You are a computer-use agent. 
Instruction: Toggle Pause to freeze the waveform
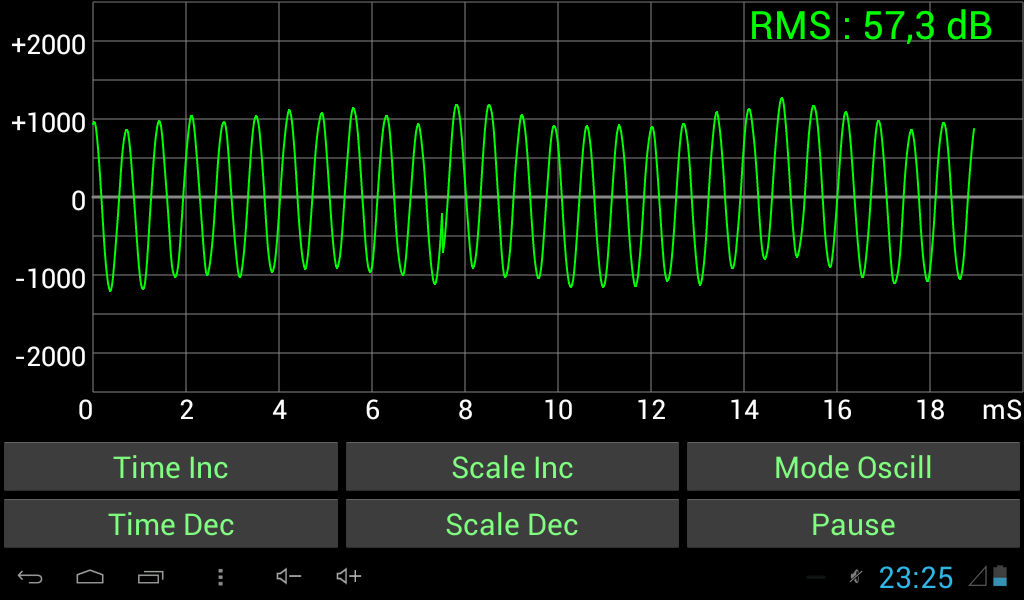tap(852, 524)
